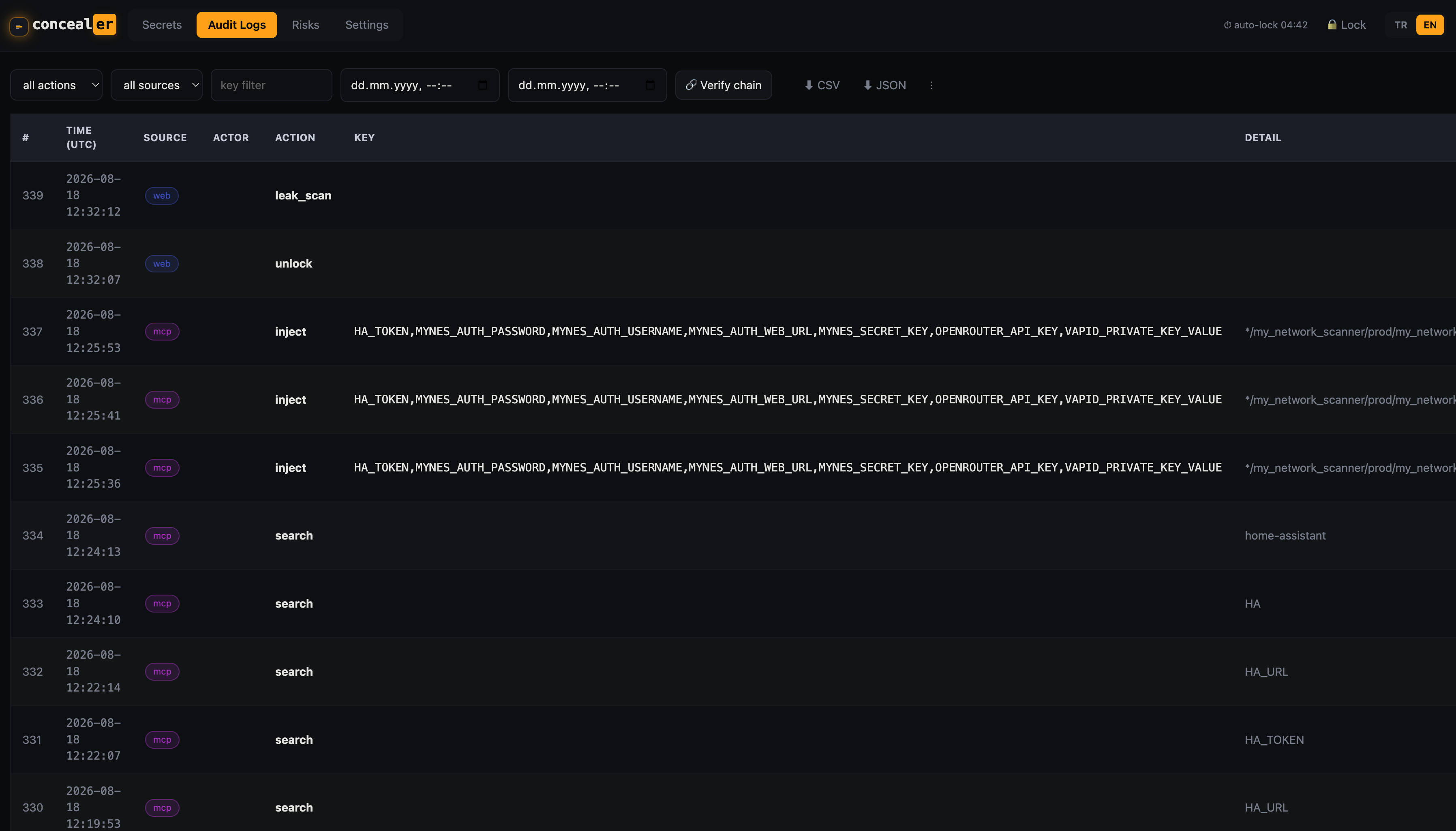Click the KEY column header
The height and width of the screenshot is (831, 1456).
coord(364,137)
